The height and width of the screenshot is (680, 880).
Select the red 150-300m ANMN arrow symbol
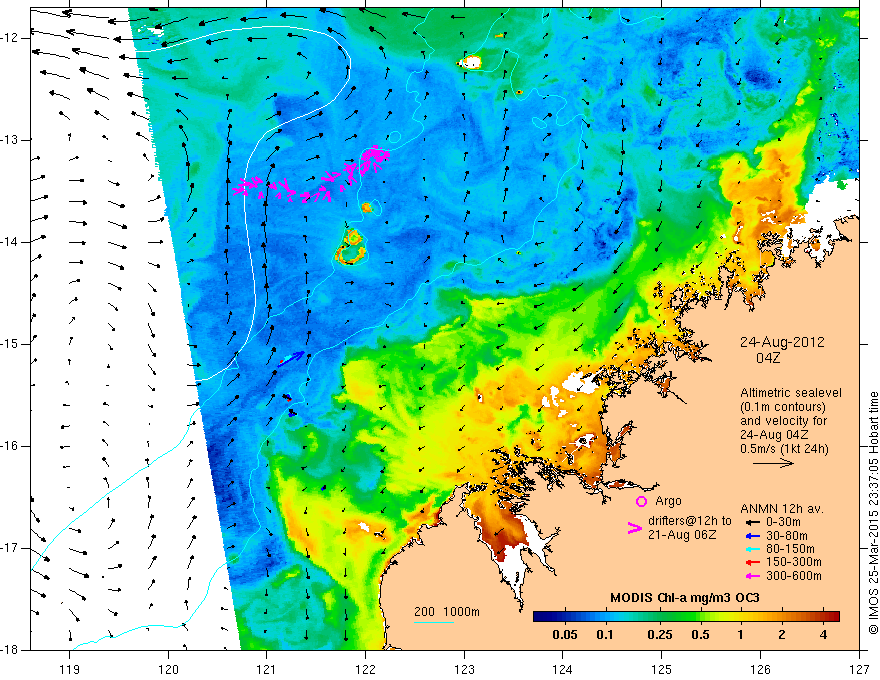(x=752, y=562)
